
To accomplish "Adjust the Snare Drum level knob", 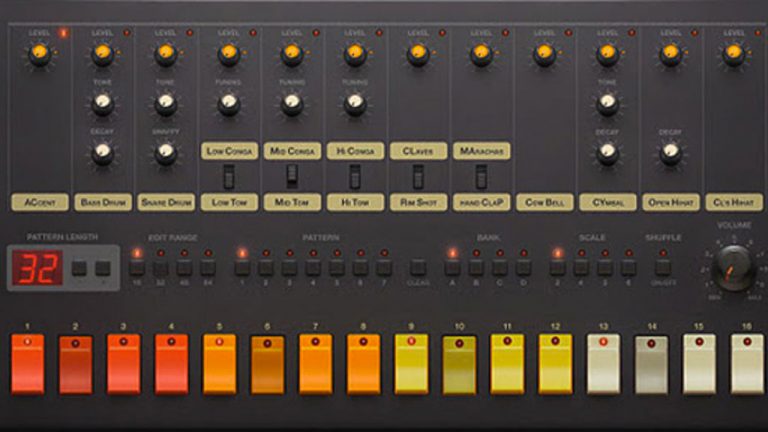I will point(166,54).
